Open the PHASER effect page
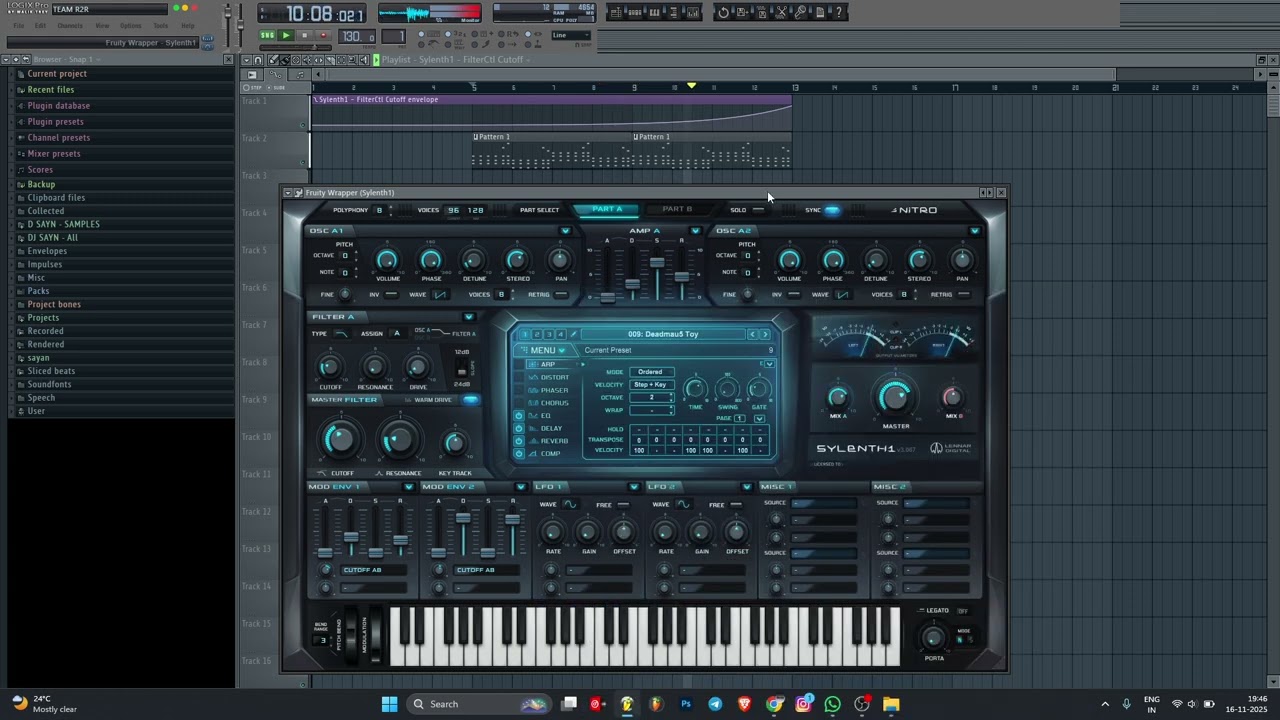Viewport: 1280px width, 720px height. (554, 390)
